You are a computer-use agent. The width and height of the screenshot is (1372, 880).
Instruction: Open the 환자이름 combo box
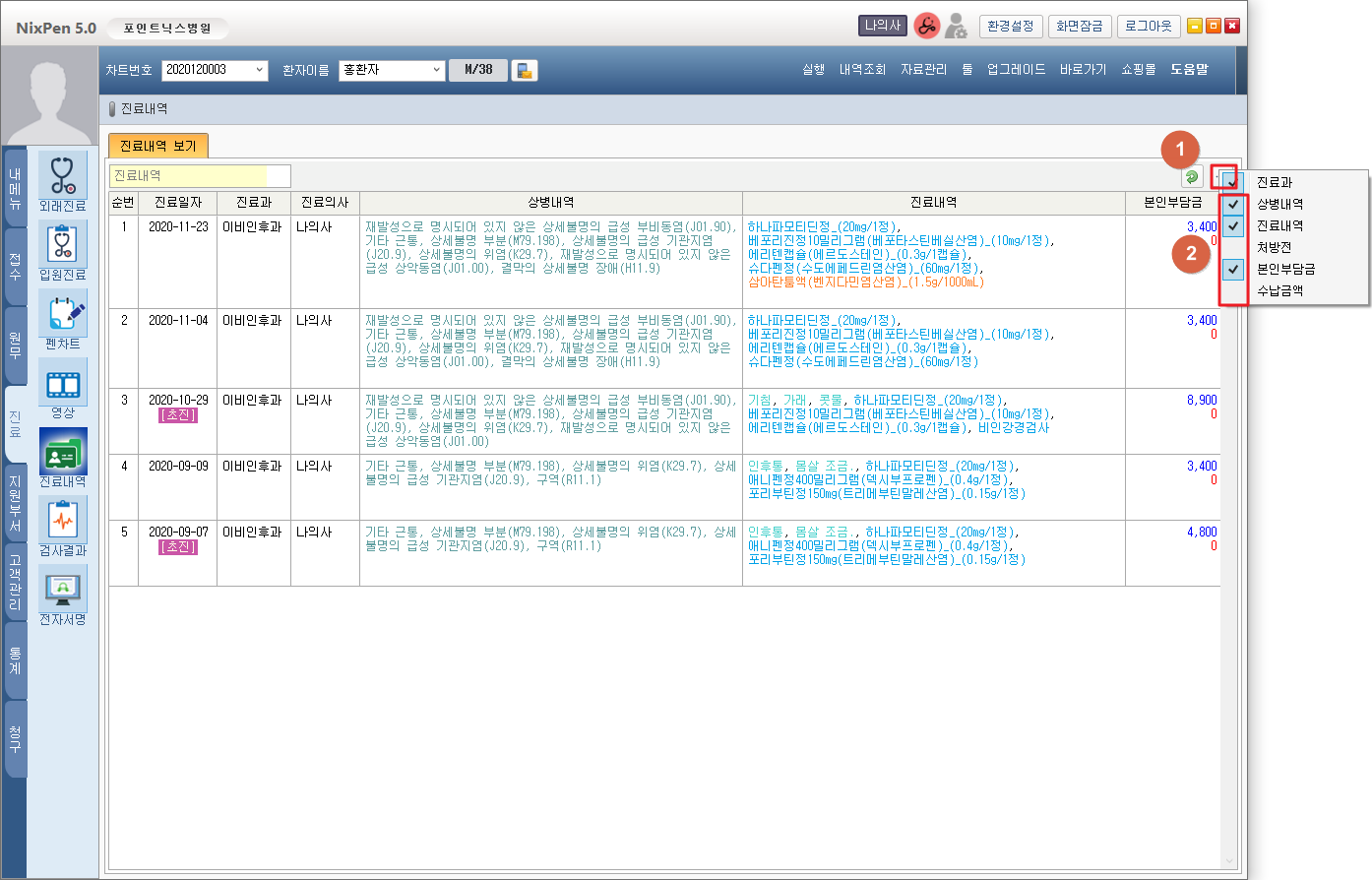click(437, 70)
